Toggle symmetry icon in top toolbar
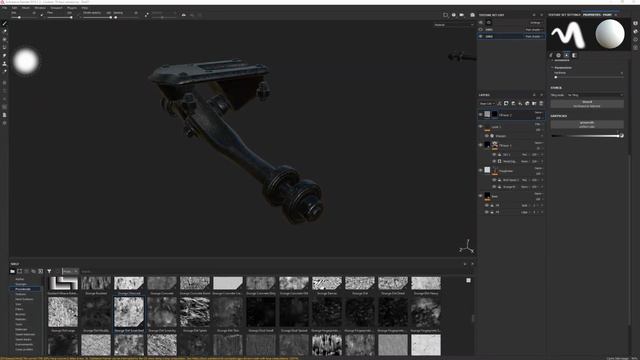Screen dimensions: 640x360 pos(184,15)
